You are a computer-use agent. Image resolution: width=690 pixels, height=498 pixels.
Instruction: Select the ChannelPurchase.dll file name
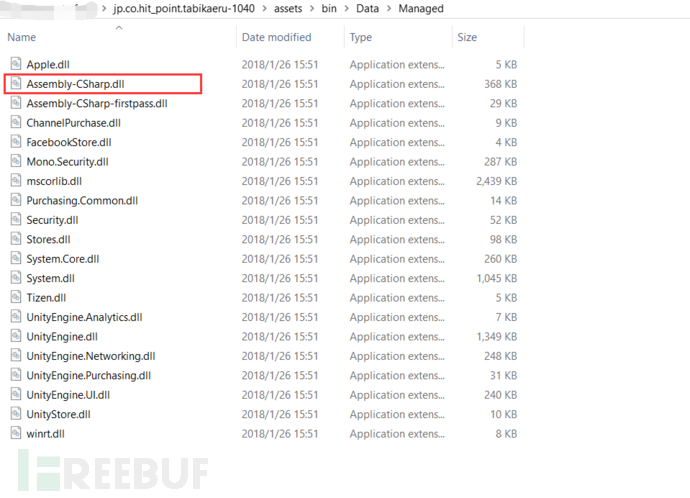73,123
